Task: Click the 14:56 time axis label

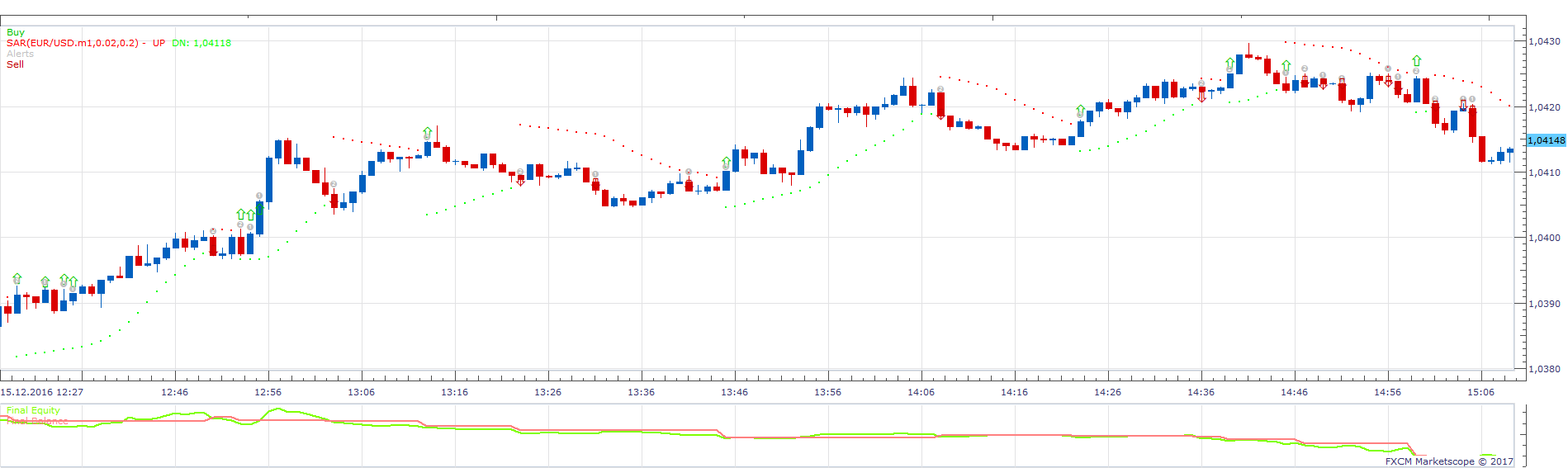Action: tap(1388, 392)
